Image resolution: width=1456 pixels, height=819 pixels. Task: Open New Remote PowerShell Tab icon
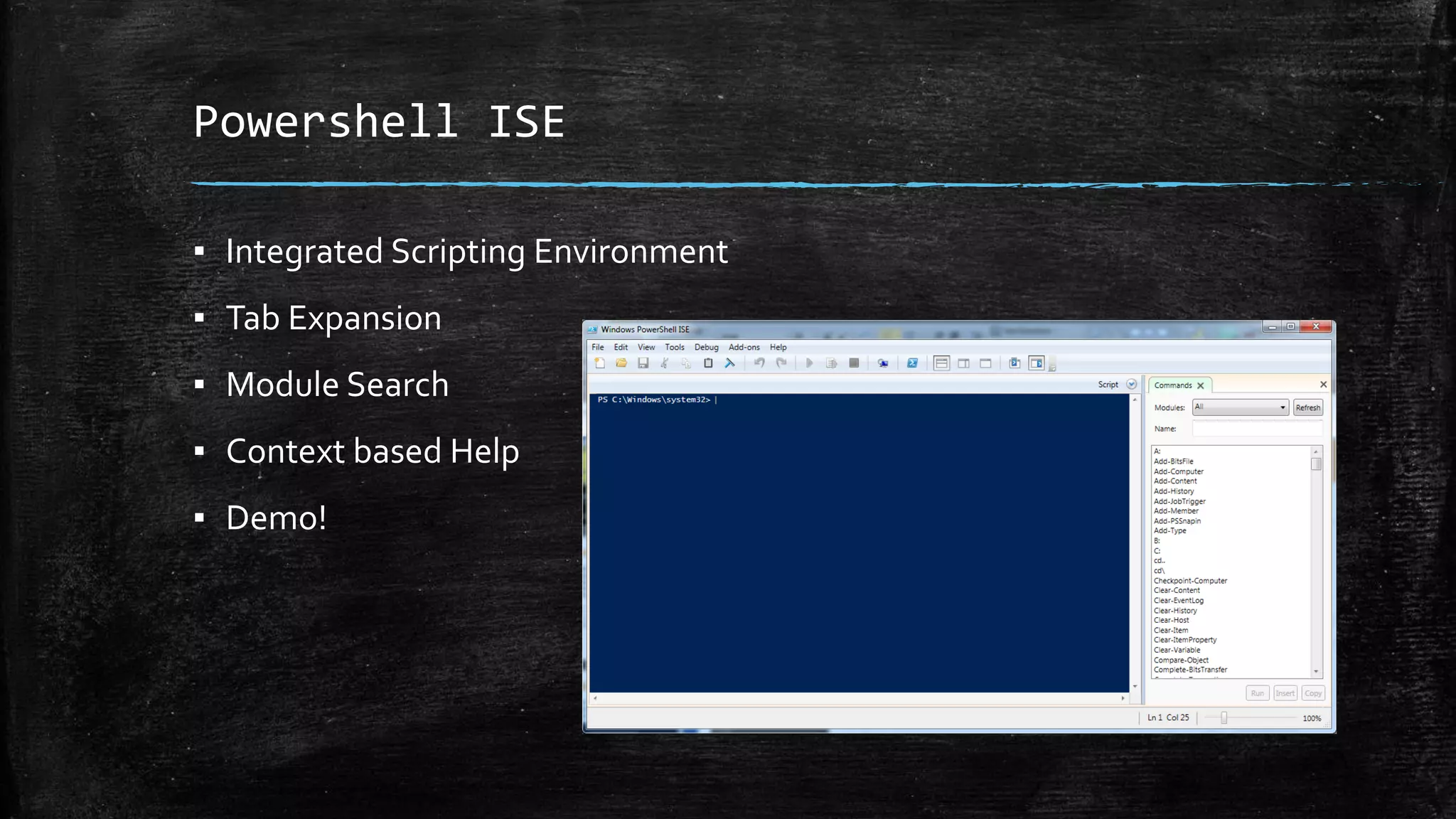pyautogui.click(x=883, y=363)
